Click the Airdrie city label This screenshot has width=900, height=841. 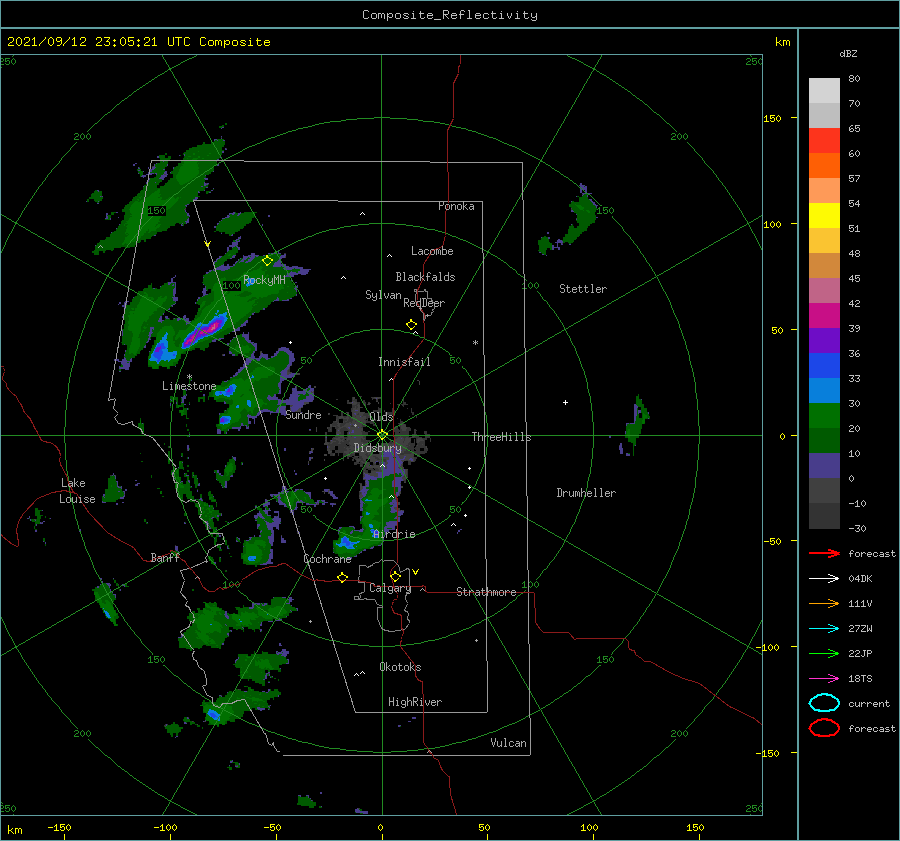tap(394, 534)
